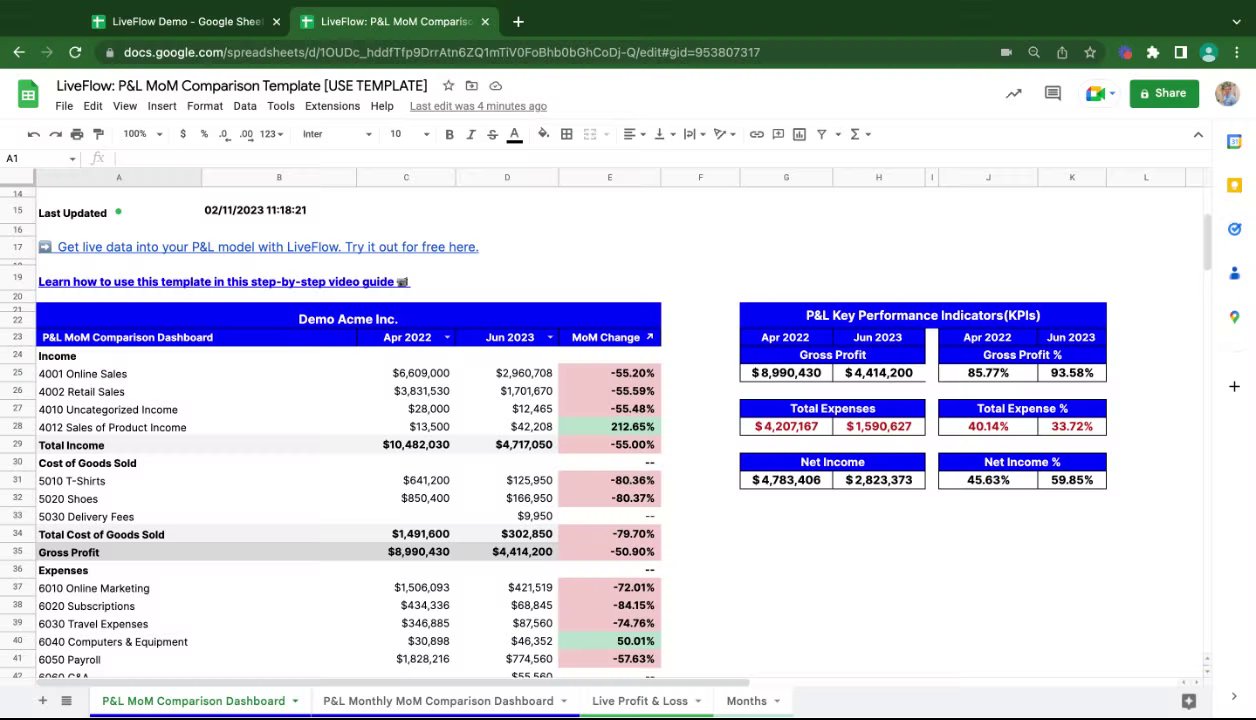
Task: Toggle italic formatting
Action: point(471,134)
